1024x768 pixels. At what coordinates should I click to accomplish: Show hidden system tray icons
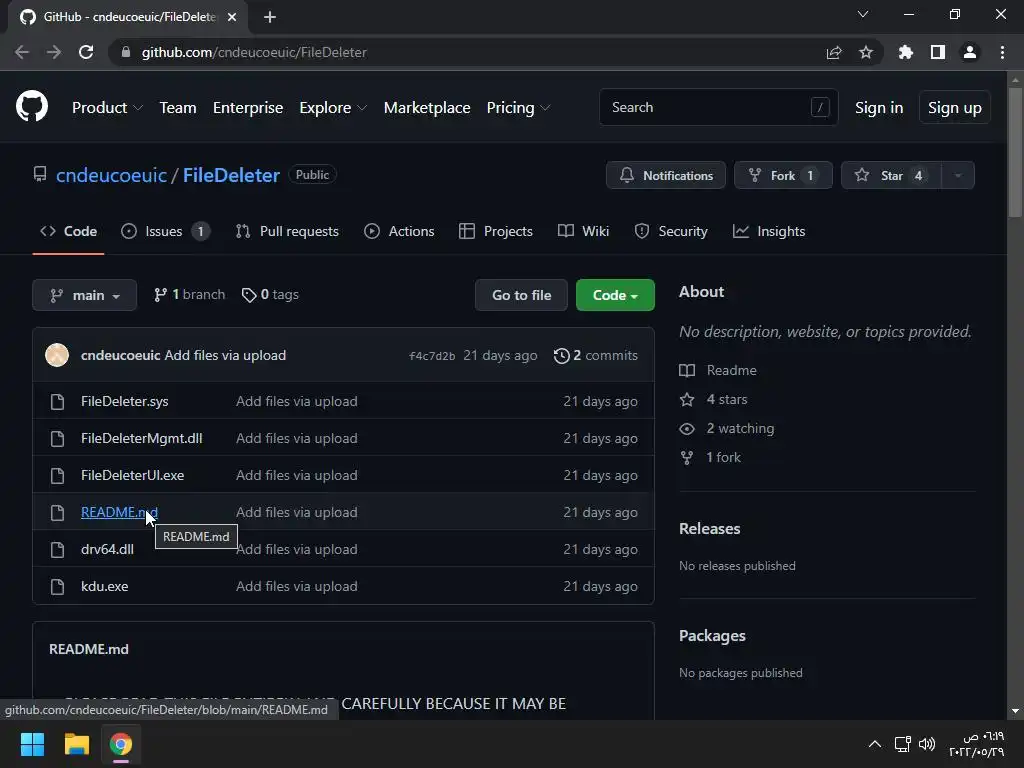[875, 744]
